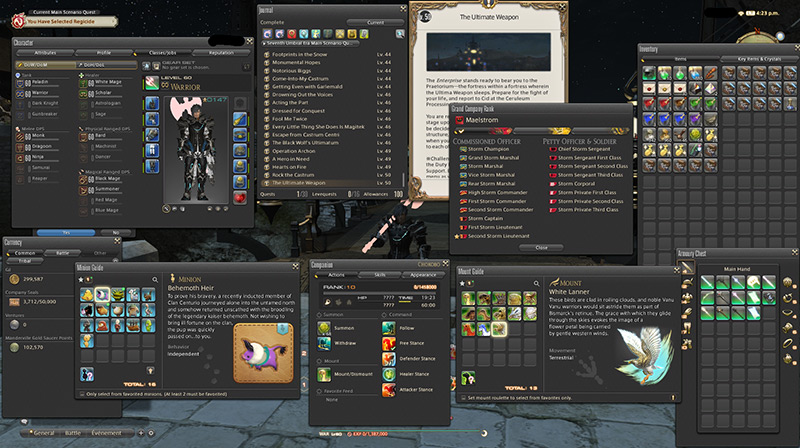Click the Ninja job icon

[x=20, y=158]
